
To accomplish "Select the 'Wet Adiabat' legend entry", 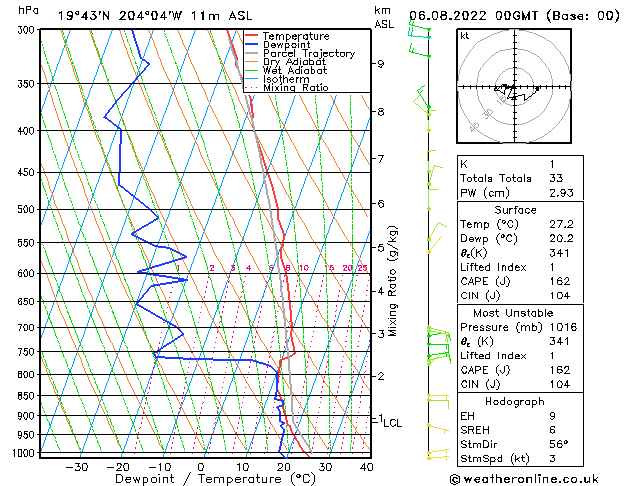I will [295, 70].
